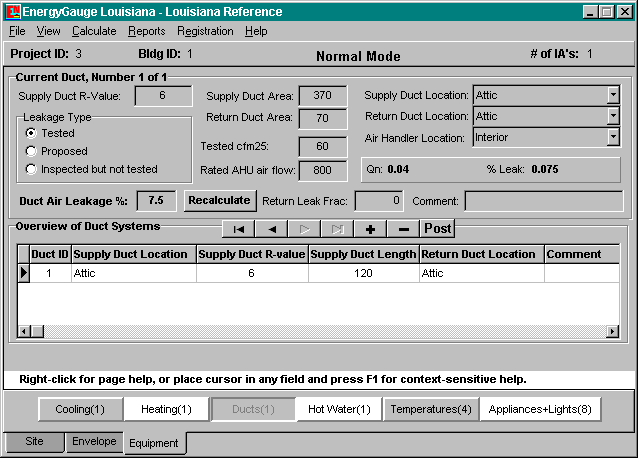Viewport: 638px width, 458px height.
Task: Click the Post button
Action: pos(437,229)
